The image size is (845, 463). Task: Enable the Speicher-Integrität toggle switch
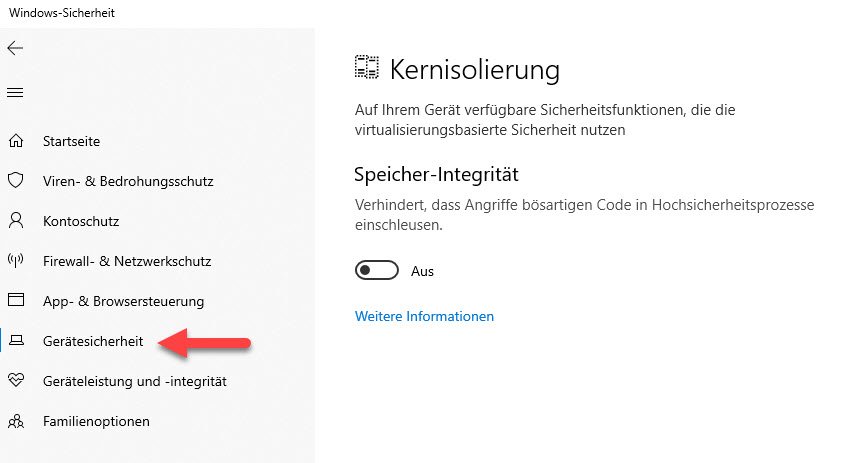[x=370, y=271]
